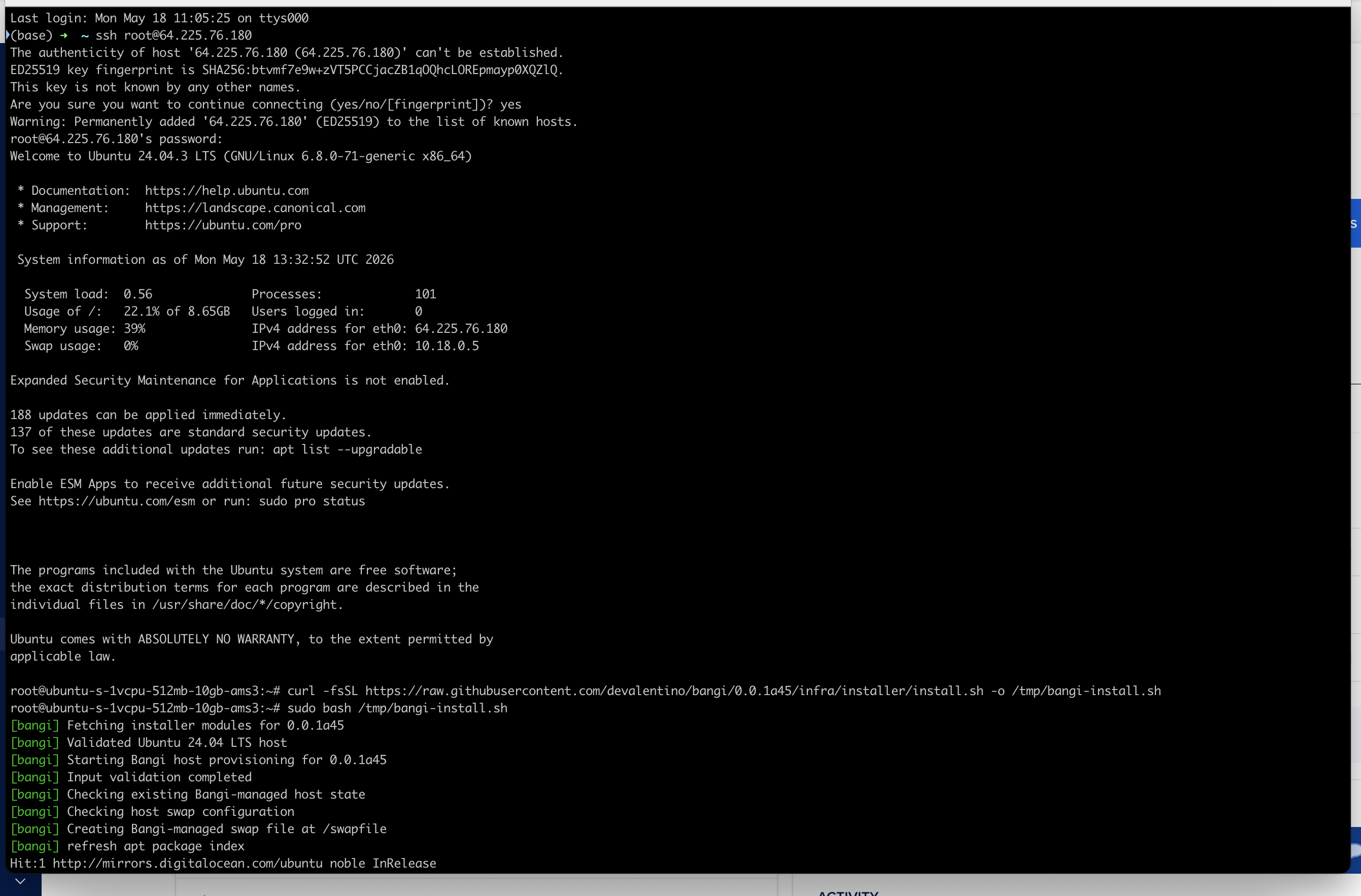Click the System load value 0.56

coord(138,294)
